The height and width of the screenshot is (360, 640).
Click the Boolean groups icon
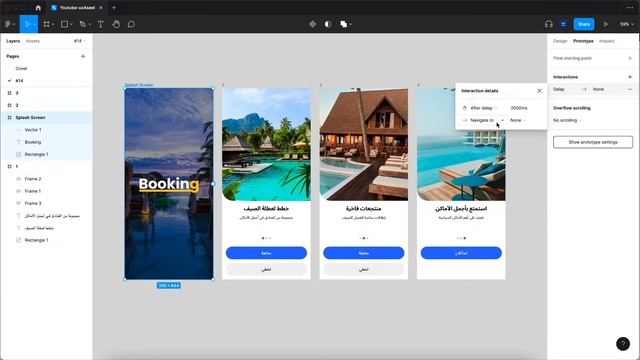pos(344,24)
